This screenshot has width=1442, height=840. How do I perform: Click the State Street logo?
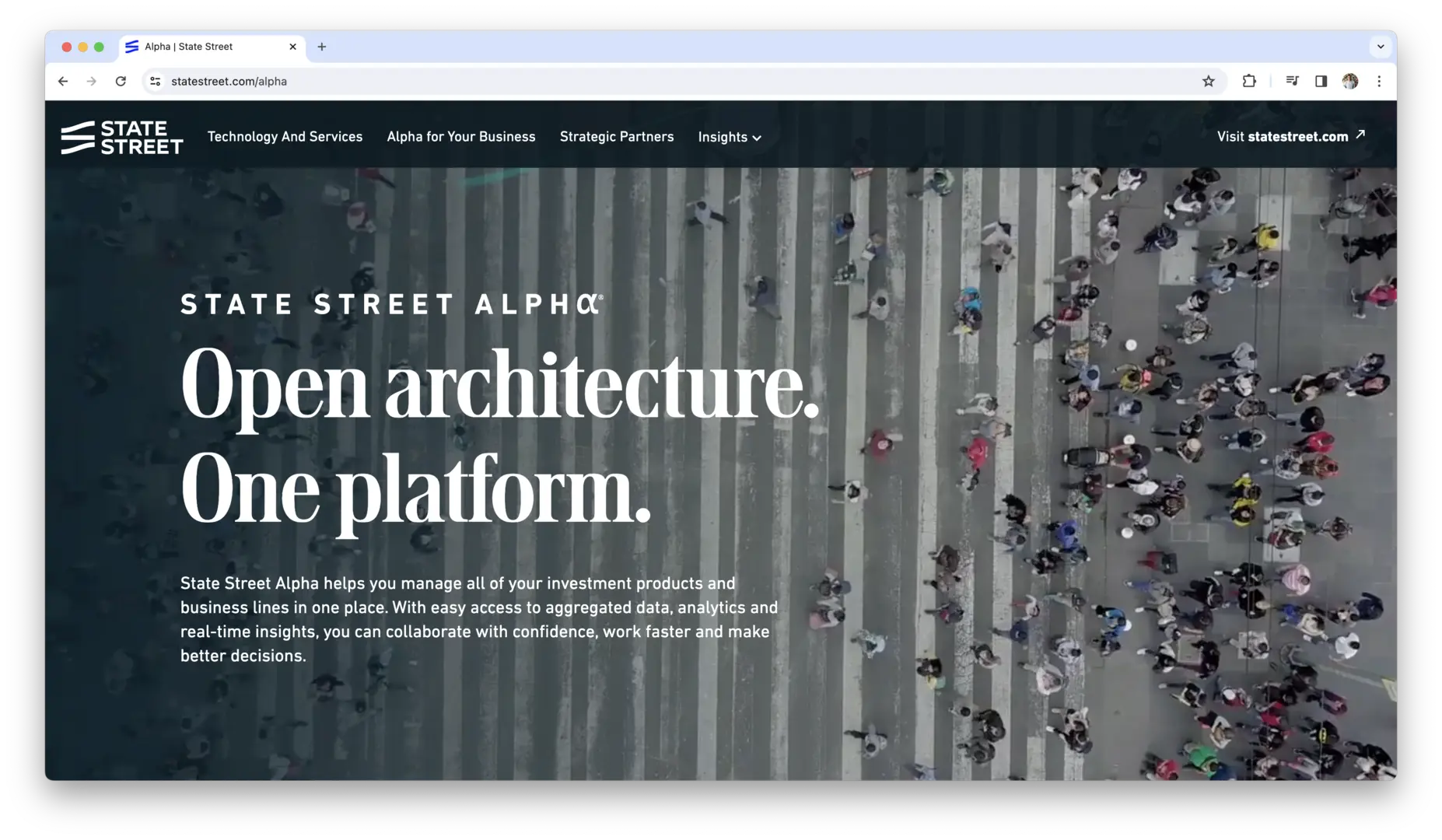tap(122, 137)
